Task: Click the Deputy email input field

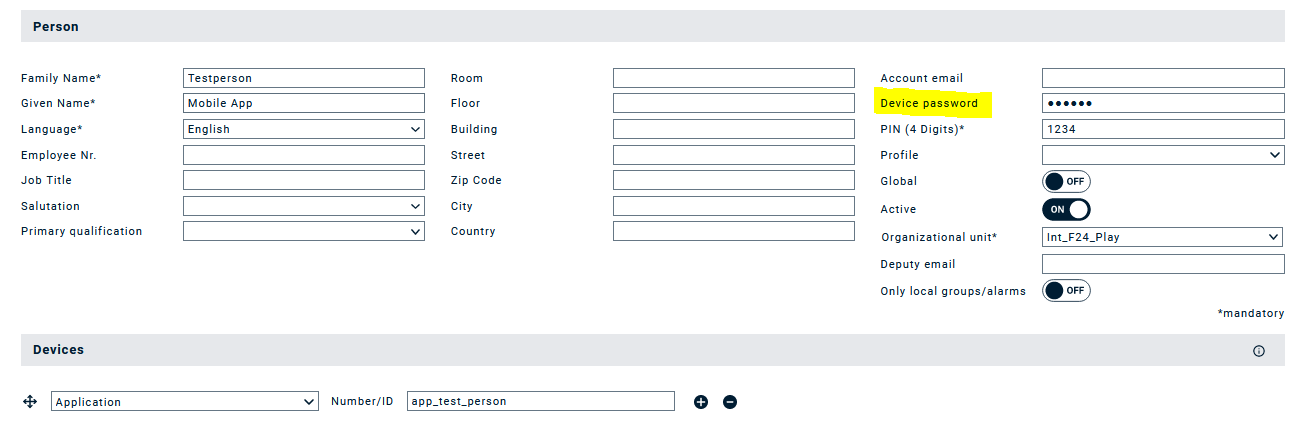Action: click(x=1163, y=264)
